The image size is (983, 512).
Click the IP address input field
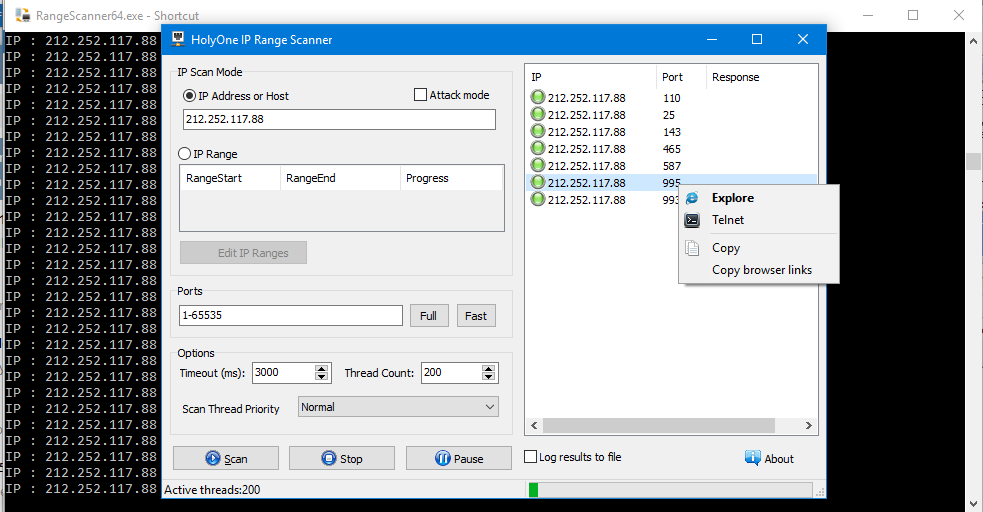click(338, 119)
